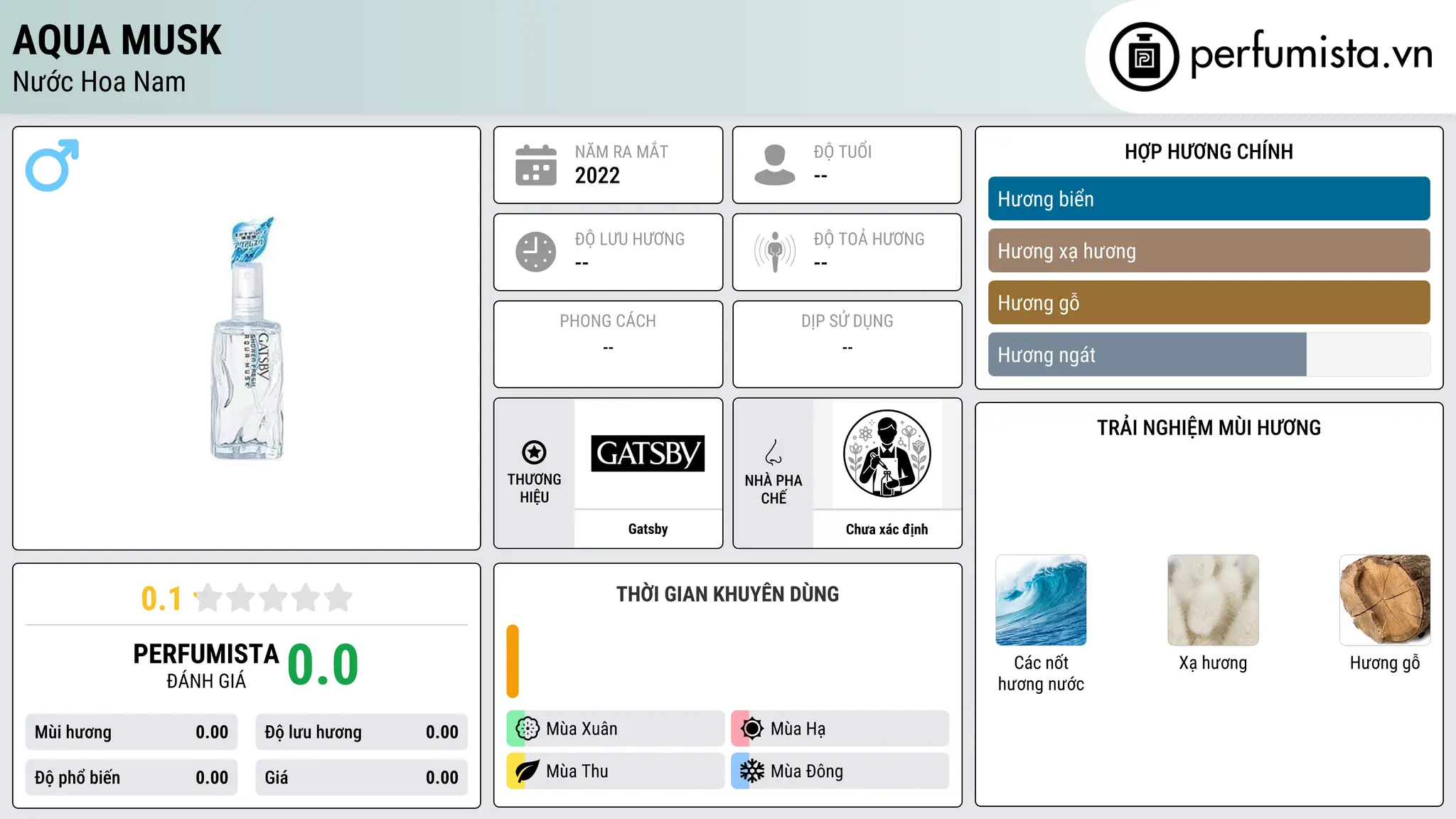This screenshot has height=819, width=1456.
Task: Click the Nước Hoa Nam subtitle
Action: (x=100, y=82)
